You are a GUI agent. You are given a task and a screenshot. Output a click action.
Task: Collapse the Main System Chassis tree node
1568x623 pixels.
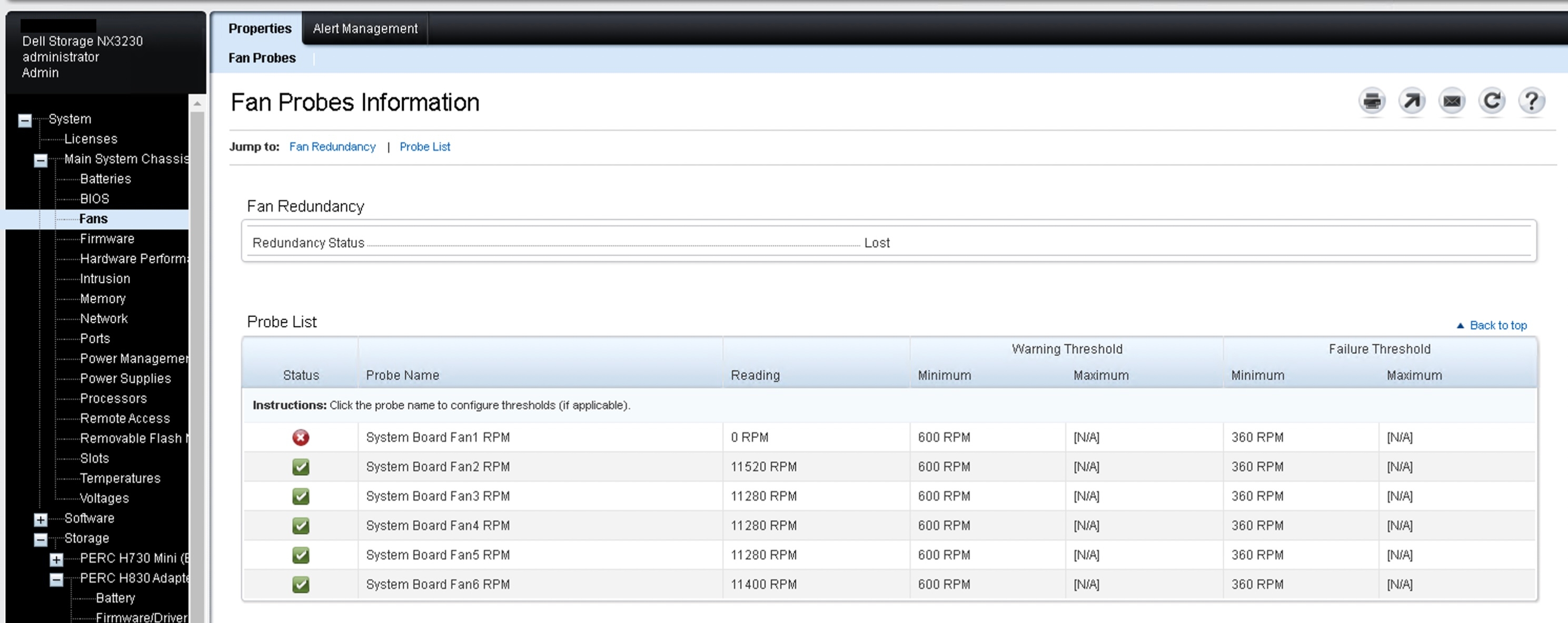click(39, 159)
